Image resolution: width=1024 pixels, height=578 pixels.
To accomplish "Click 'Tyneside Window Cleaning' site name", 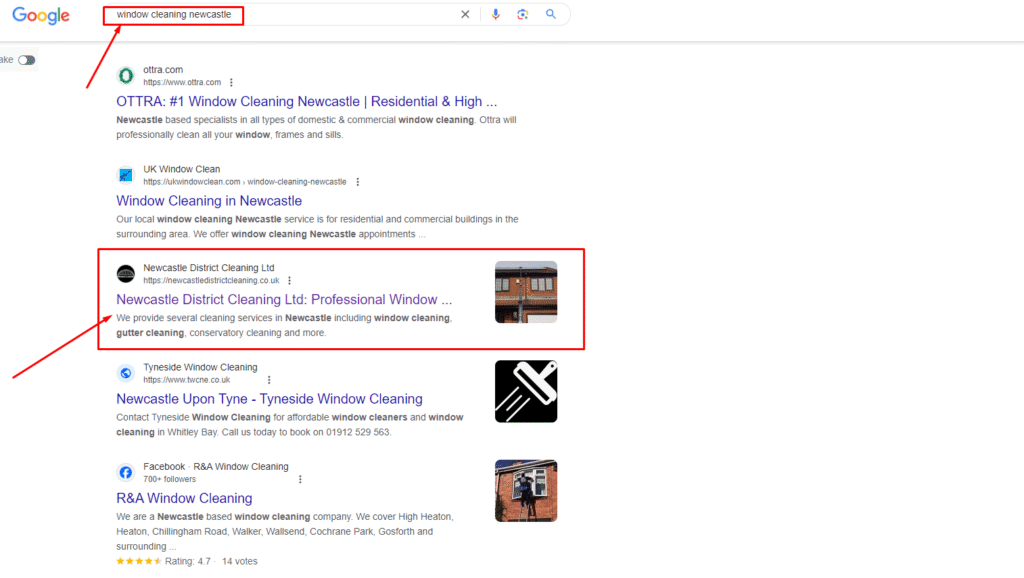I will click(200, 367).
